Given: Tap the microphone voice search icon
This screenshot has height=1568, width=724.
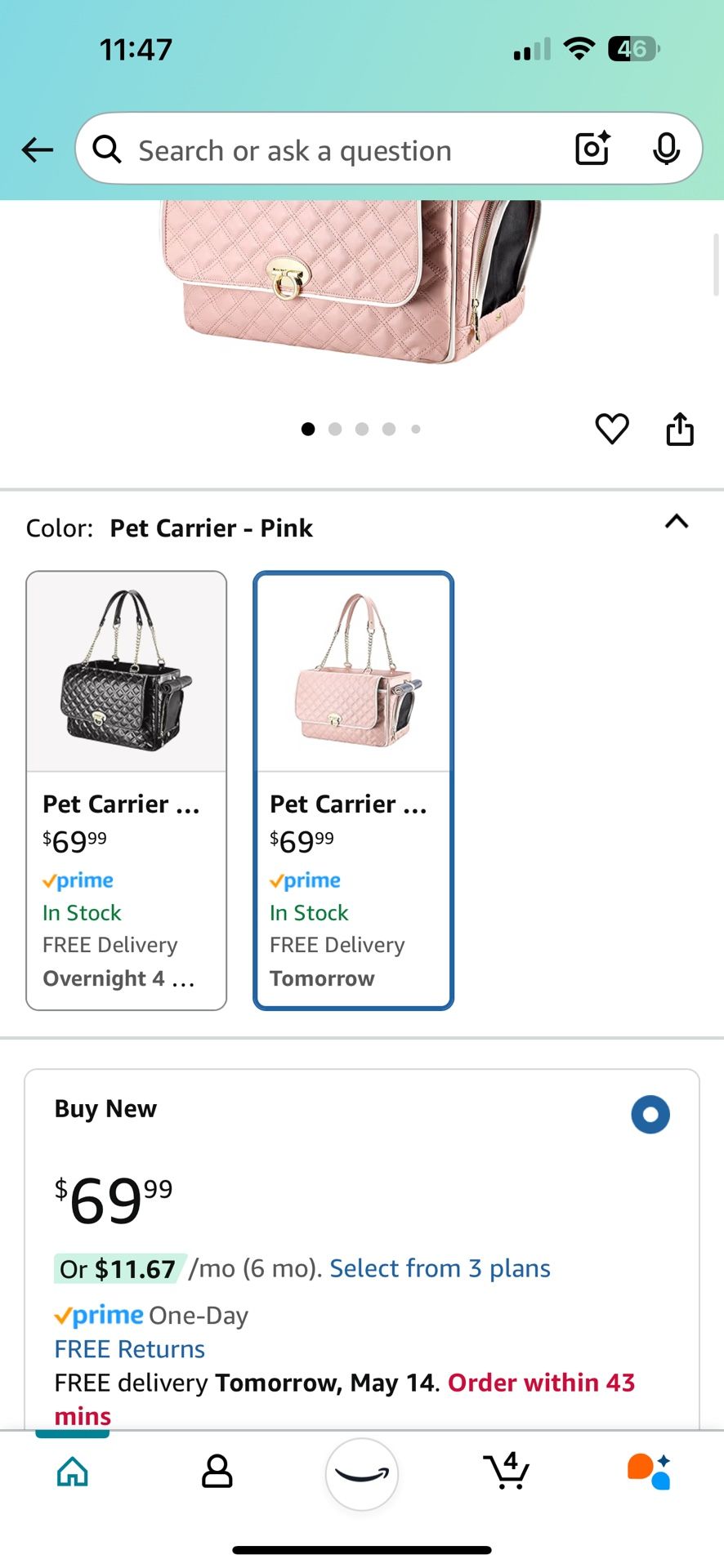Looking at the screenshot, I should pos(666,149).
